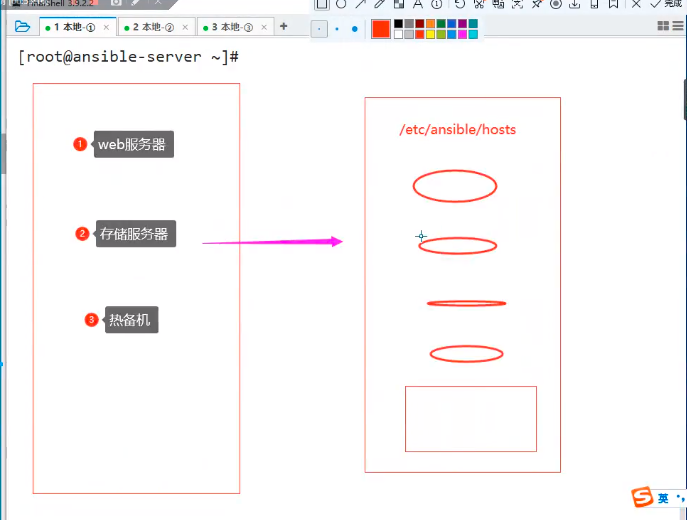The image size is (687, 520).
Task: Add a new tab with plus button
Action: 283,26
